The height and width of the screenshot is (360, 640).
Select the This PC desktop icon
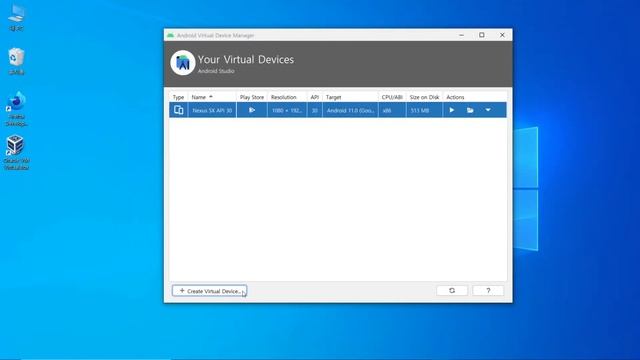pyautogui.click(x=16, y=18)
